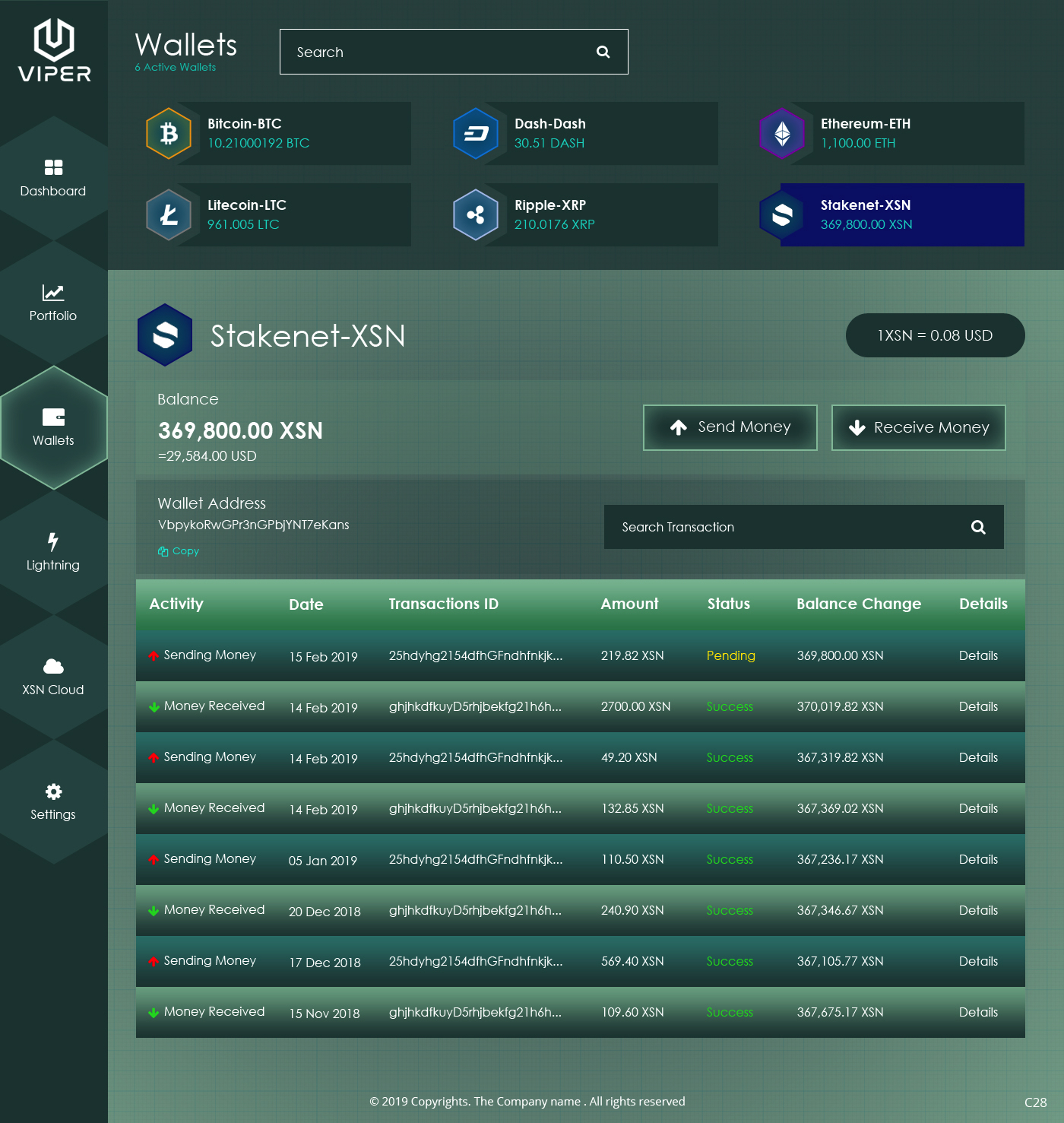Click the Search Transaction input field

tap(803, 527)
